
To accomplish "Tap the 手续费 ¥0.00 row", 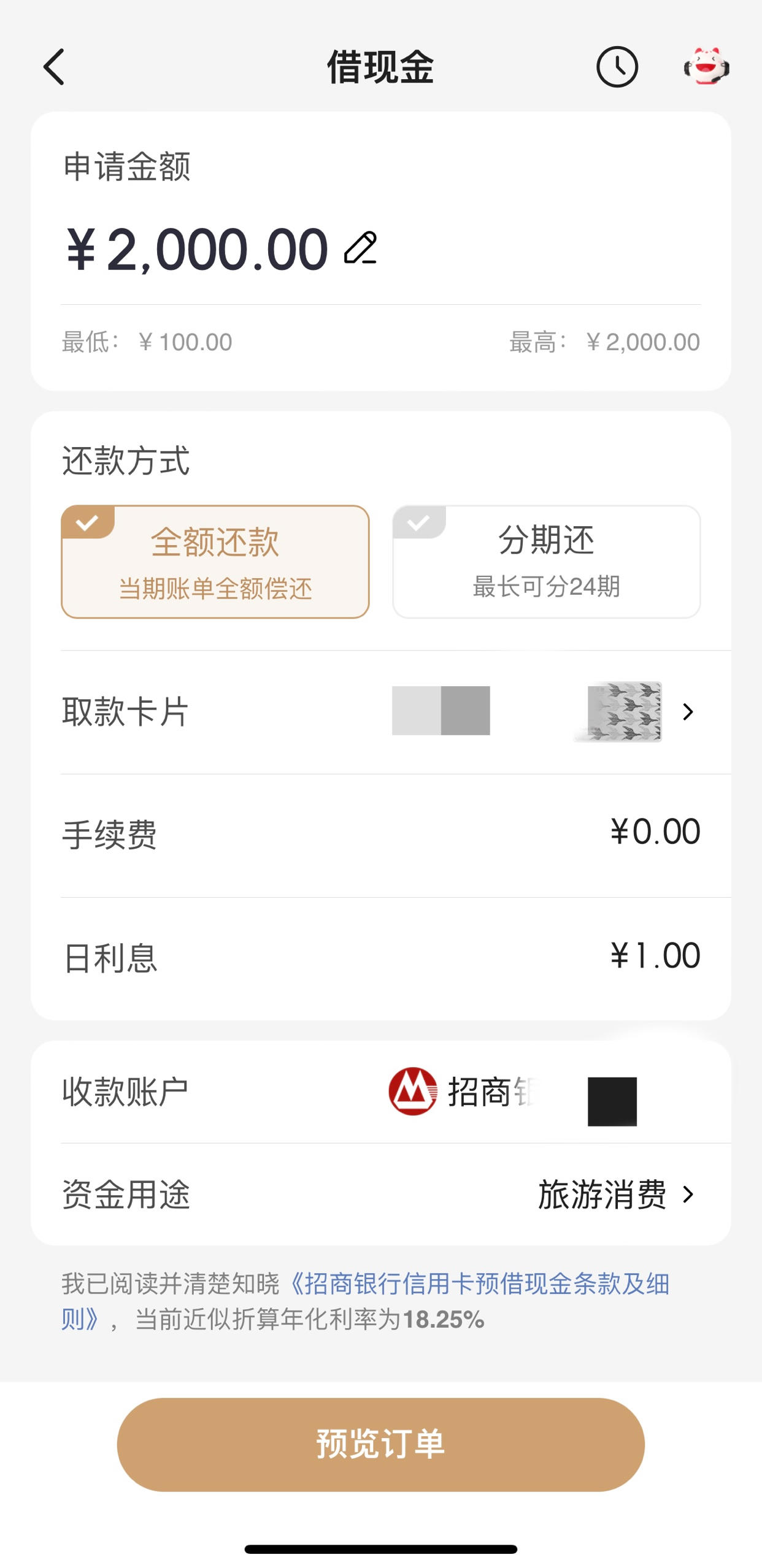I will point(381,835).
